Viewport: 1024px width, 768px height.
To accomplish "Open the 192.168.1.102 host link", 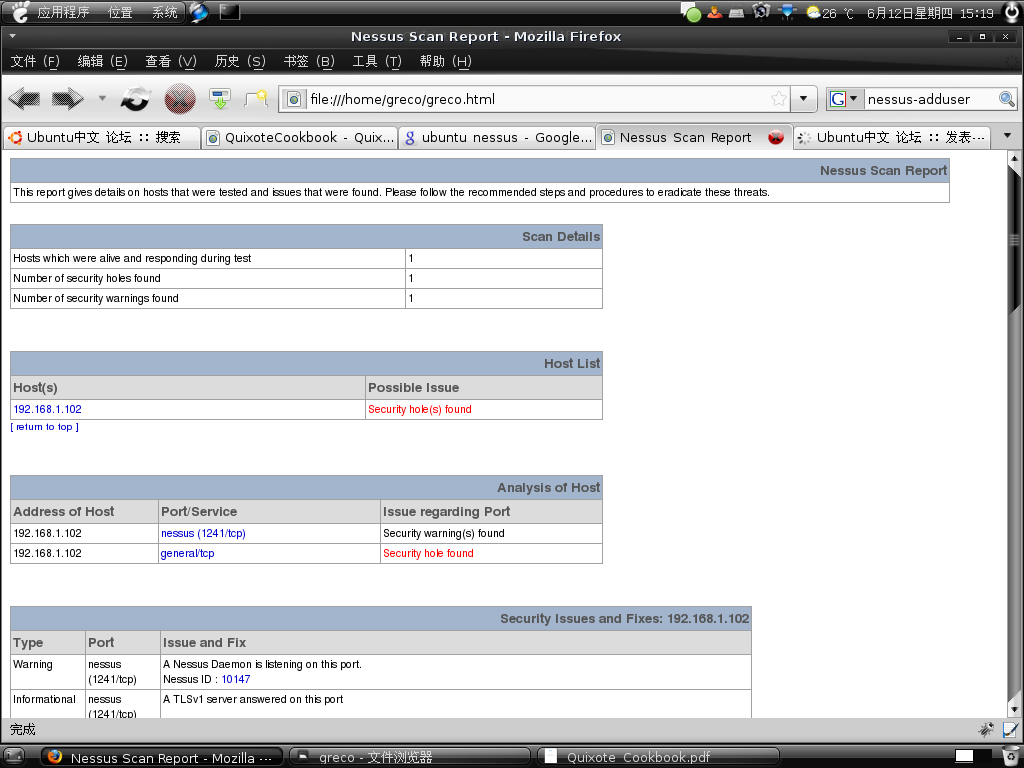I will click(48, 409).
